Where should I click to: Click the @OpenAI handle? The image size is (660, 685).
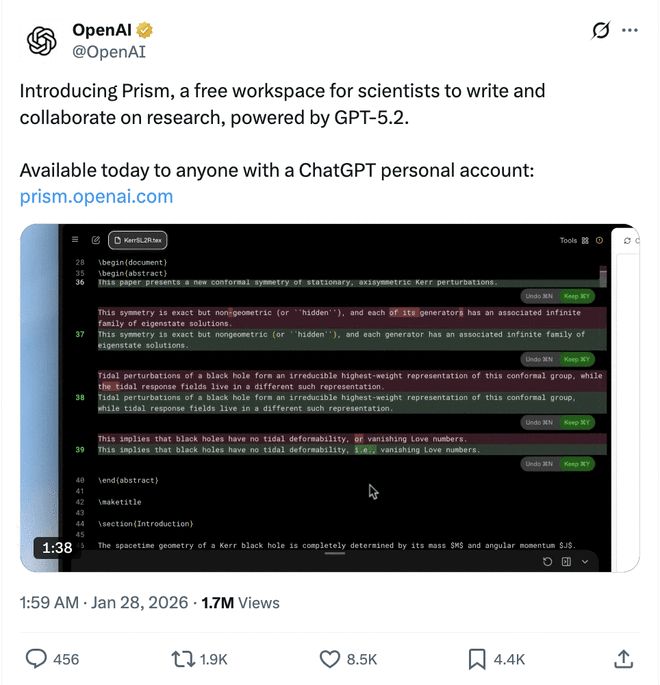(107, 53)
